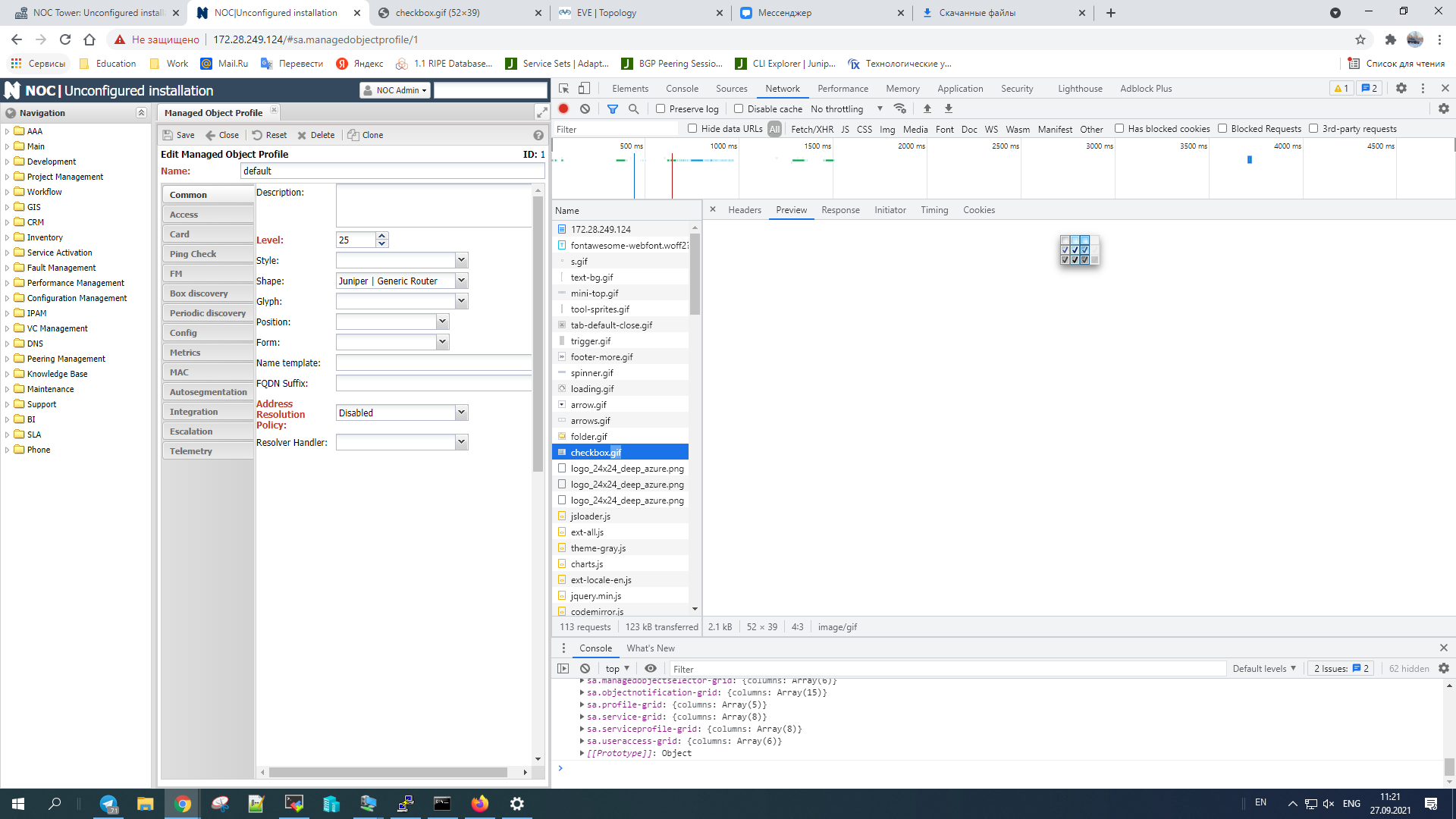Delete the managed object profile

[315, 135]
